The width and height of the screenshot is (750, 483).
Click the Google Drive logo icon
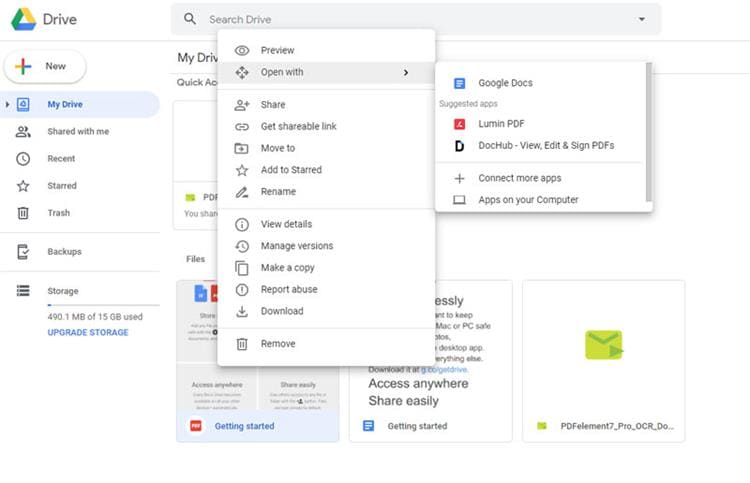(x=23, y=19)
